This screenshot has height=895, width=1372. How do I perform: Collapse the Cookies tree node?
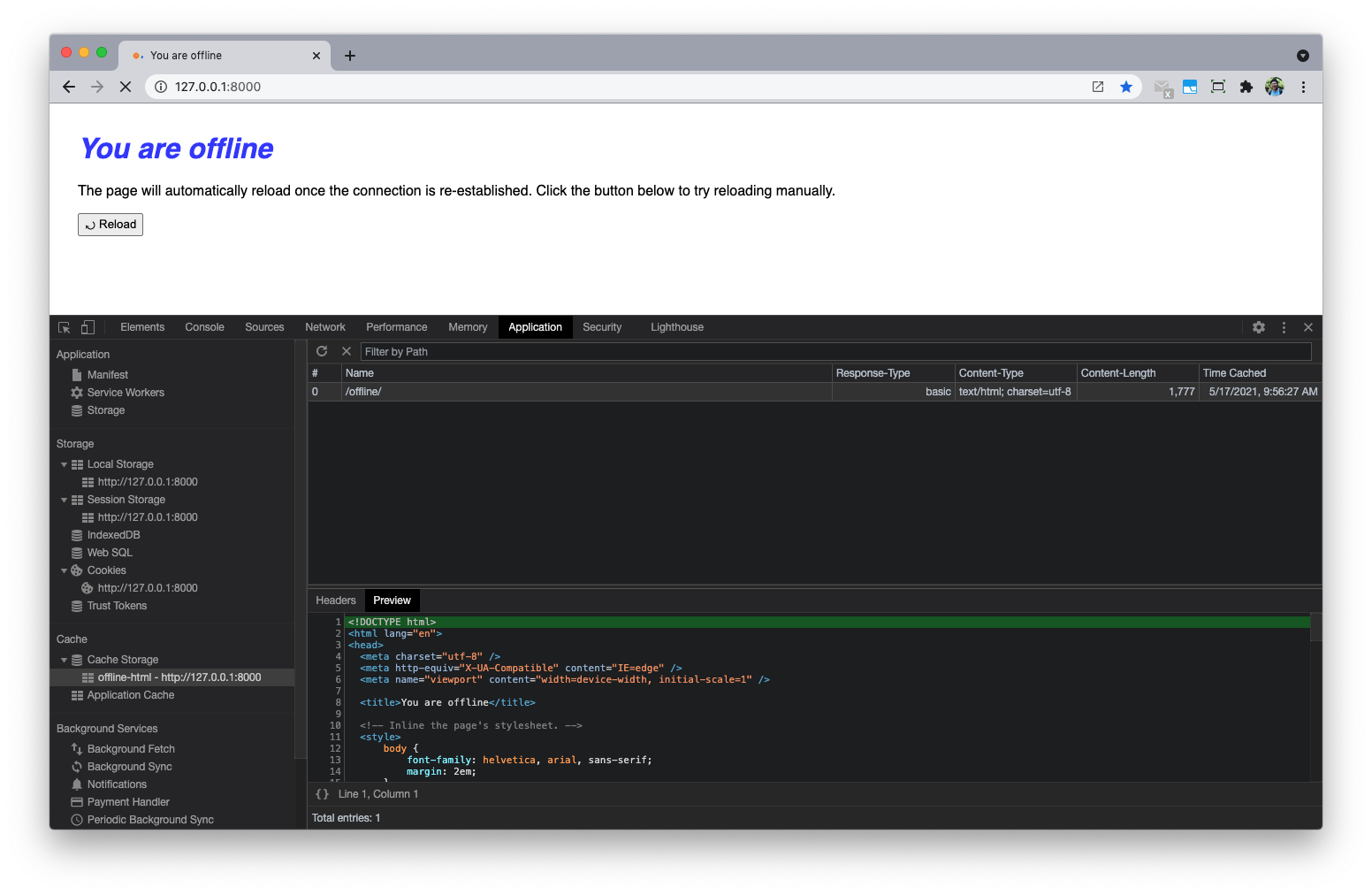point(64,570)
